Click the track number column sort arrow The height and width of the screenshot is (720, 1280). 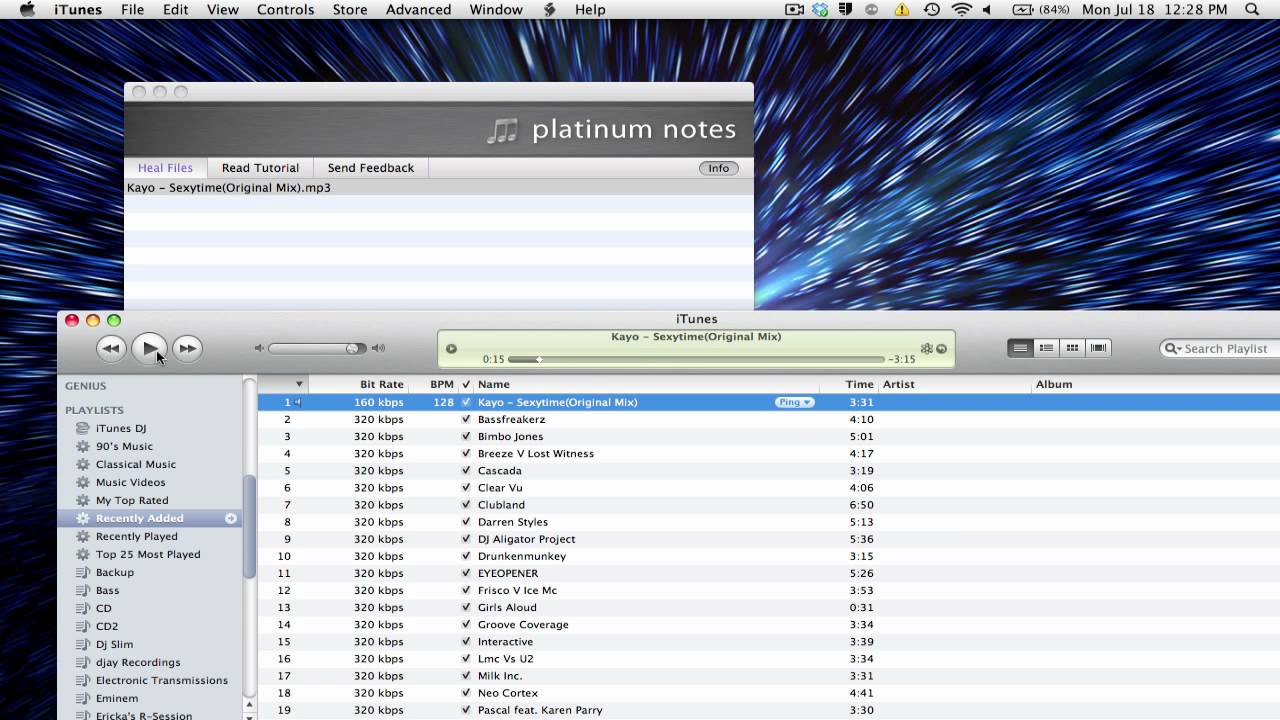coord(299,384)
